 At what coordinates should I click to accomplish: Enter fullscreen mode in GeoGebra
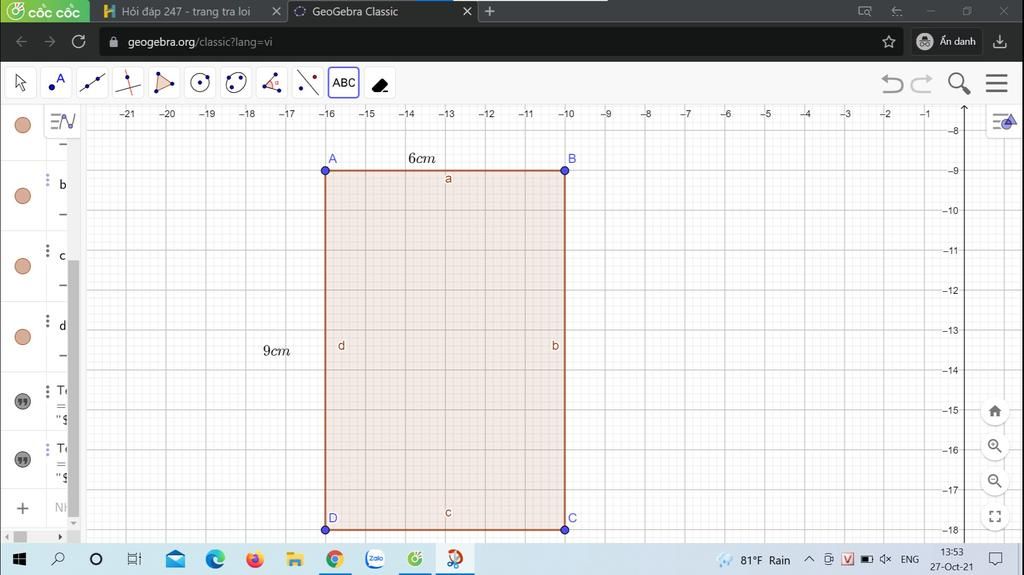click(995, 516)
